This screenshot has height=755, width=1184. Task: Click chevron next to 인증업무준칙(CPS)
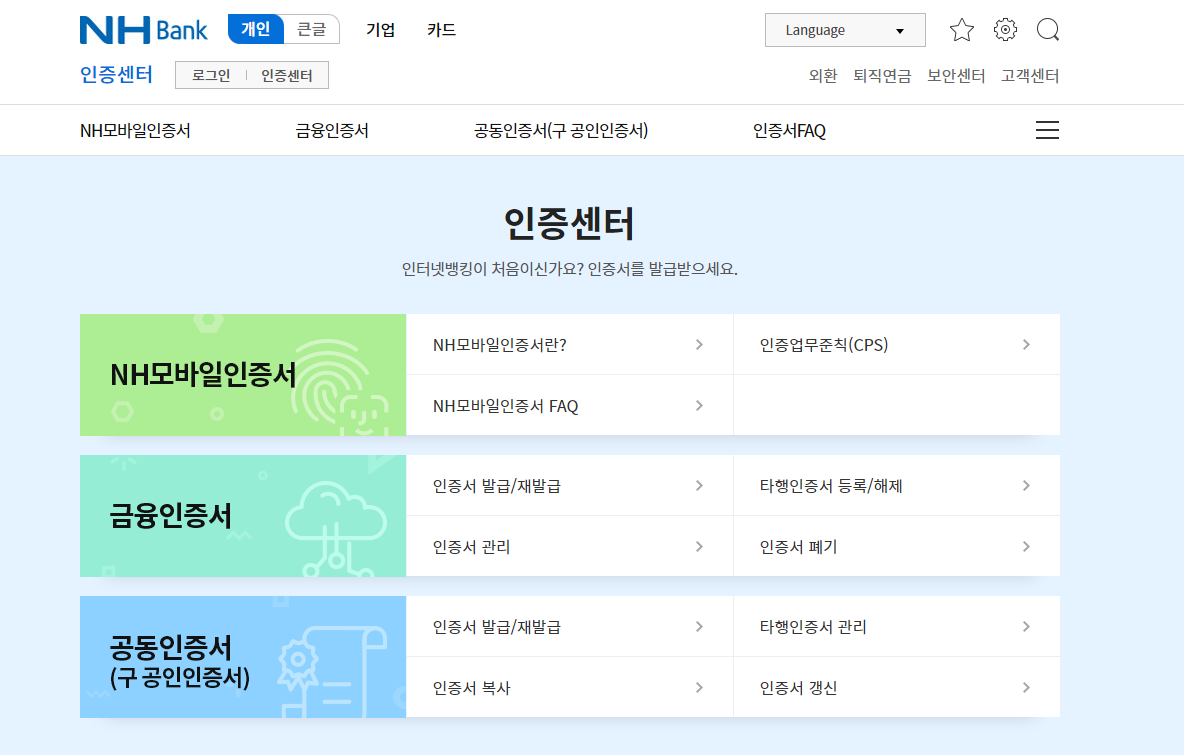click(1026, 344)
